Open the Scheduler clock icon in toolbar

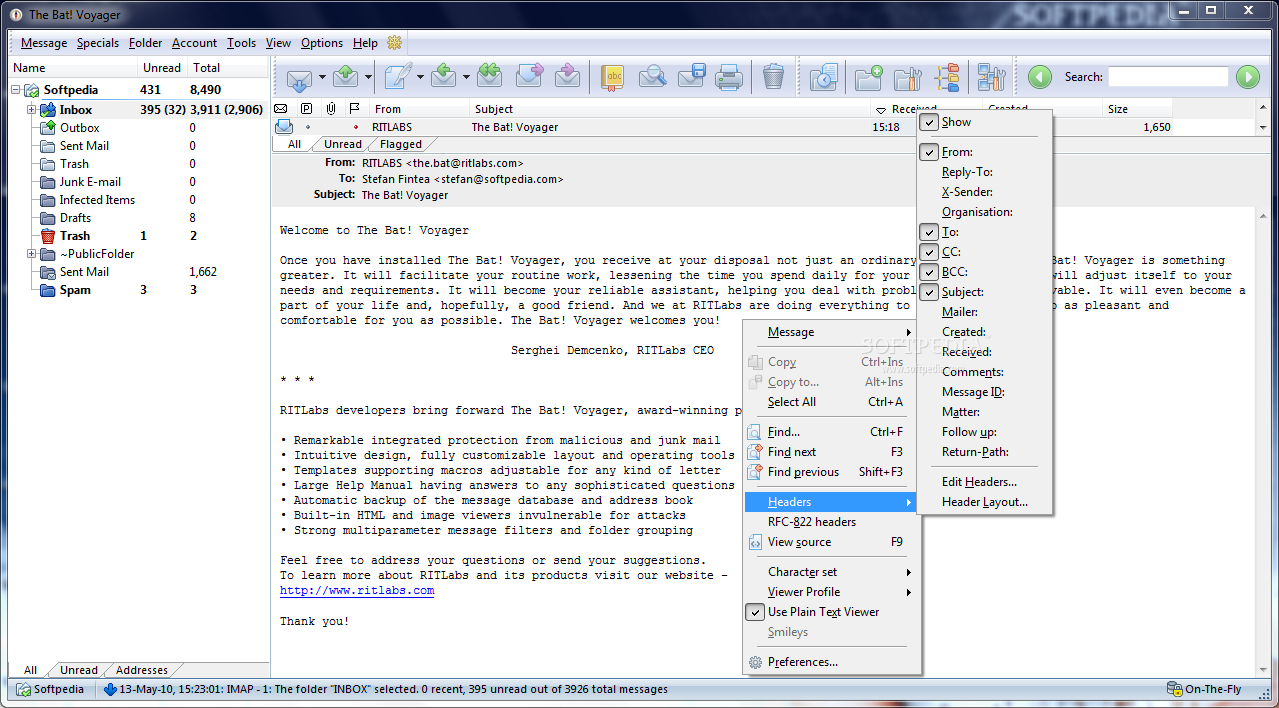823,77
